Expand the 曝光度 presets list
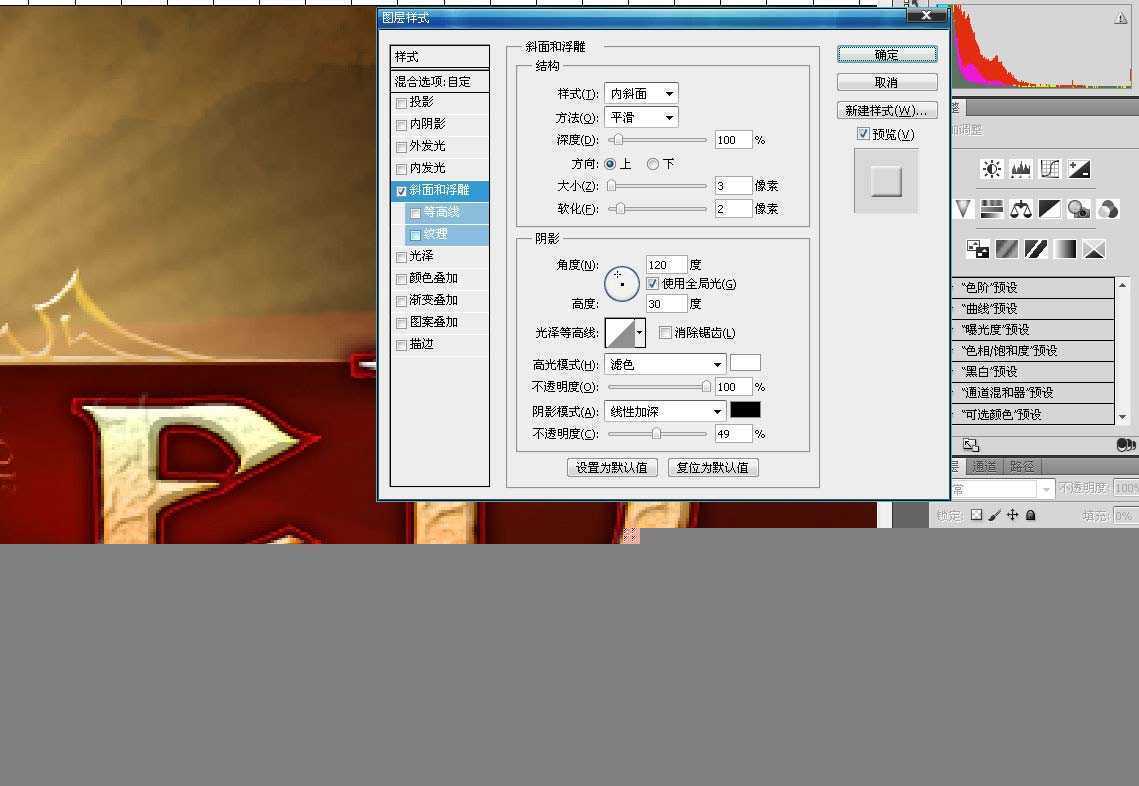This screenshot has height=786, width=1139. (1032, 330)
